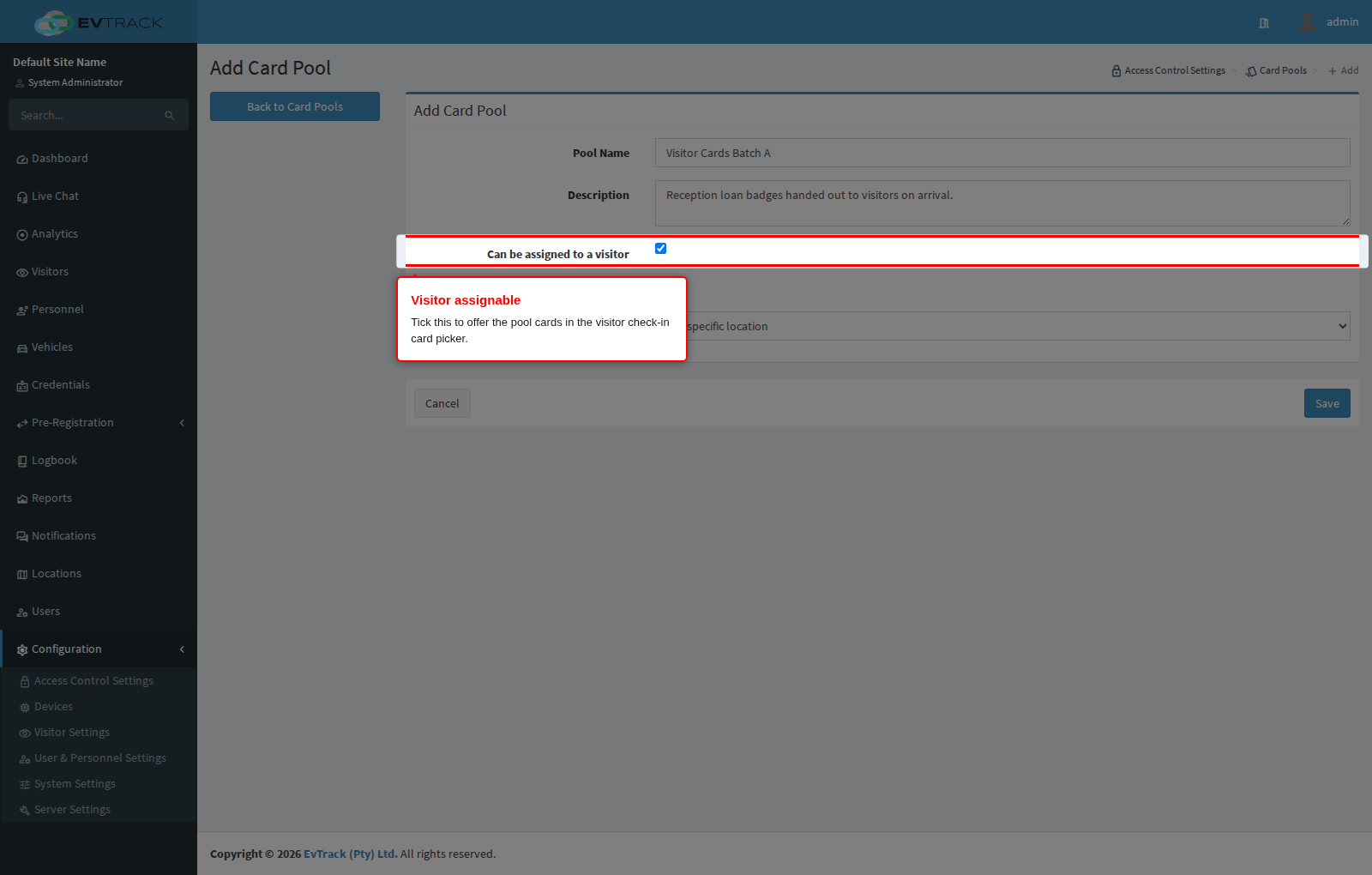Image resolution: width=1372 pixels, height=875 pixels.
Task: Open Analytics via its icon
Action: 22,235
